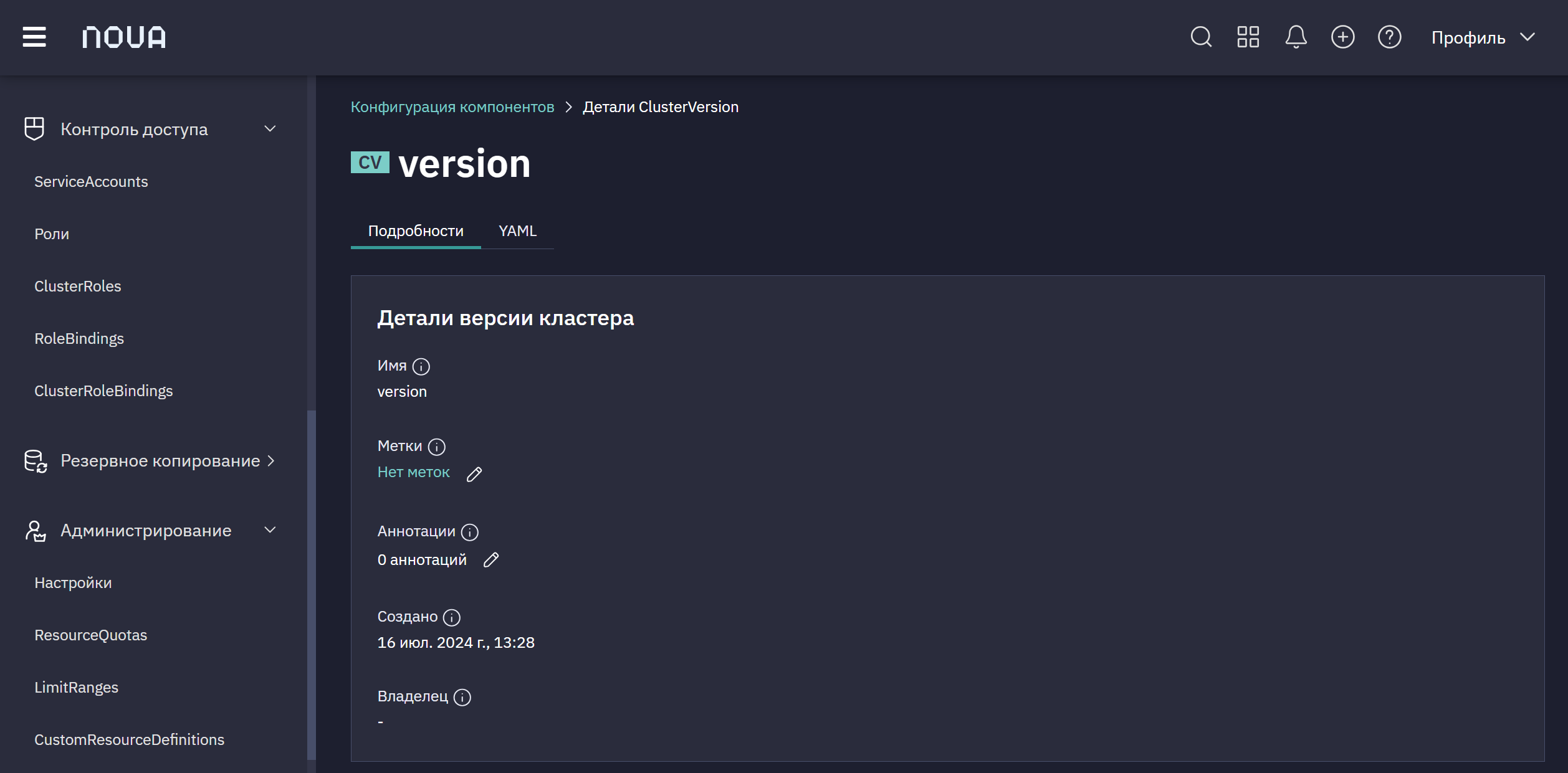Viewport: 1568px width, 773px height.
Task: Open the help question mark icon
Action: (x=1390, y=37)
